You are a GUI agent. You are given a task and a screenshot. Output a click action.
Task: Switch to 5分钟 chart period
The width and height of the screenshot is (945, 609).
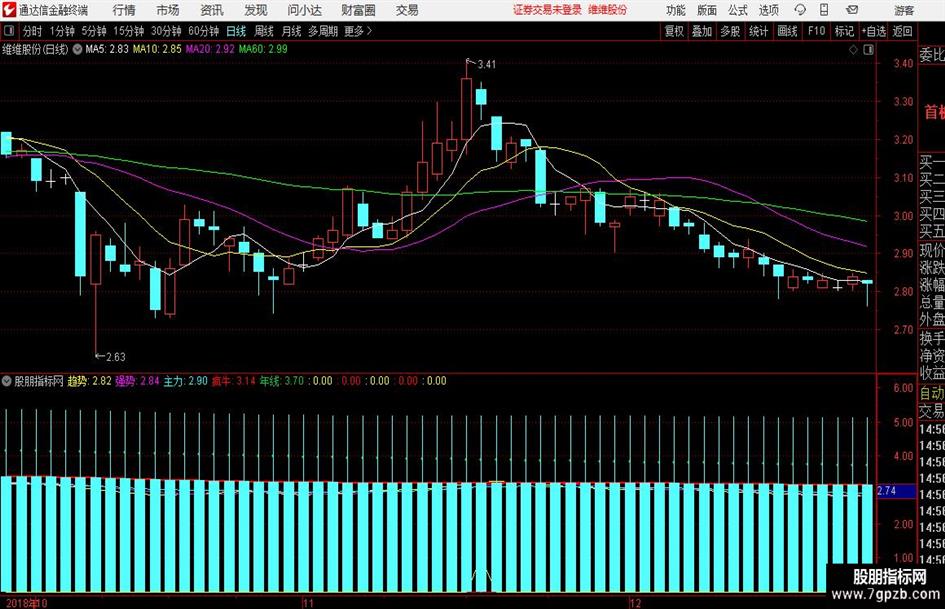point(94,31)
